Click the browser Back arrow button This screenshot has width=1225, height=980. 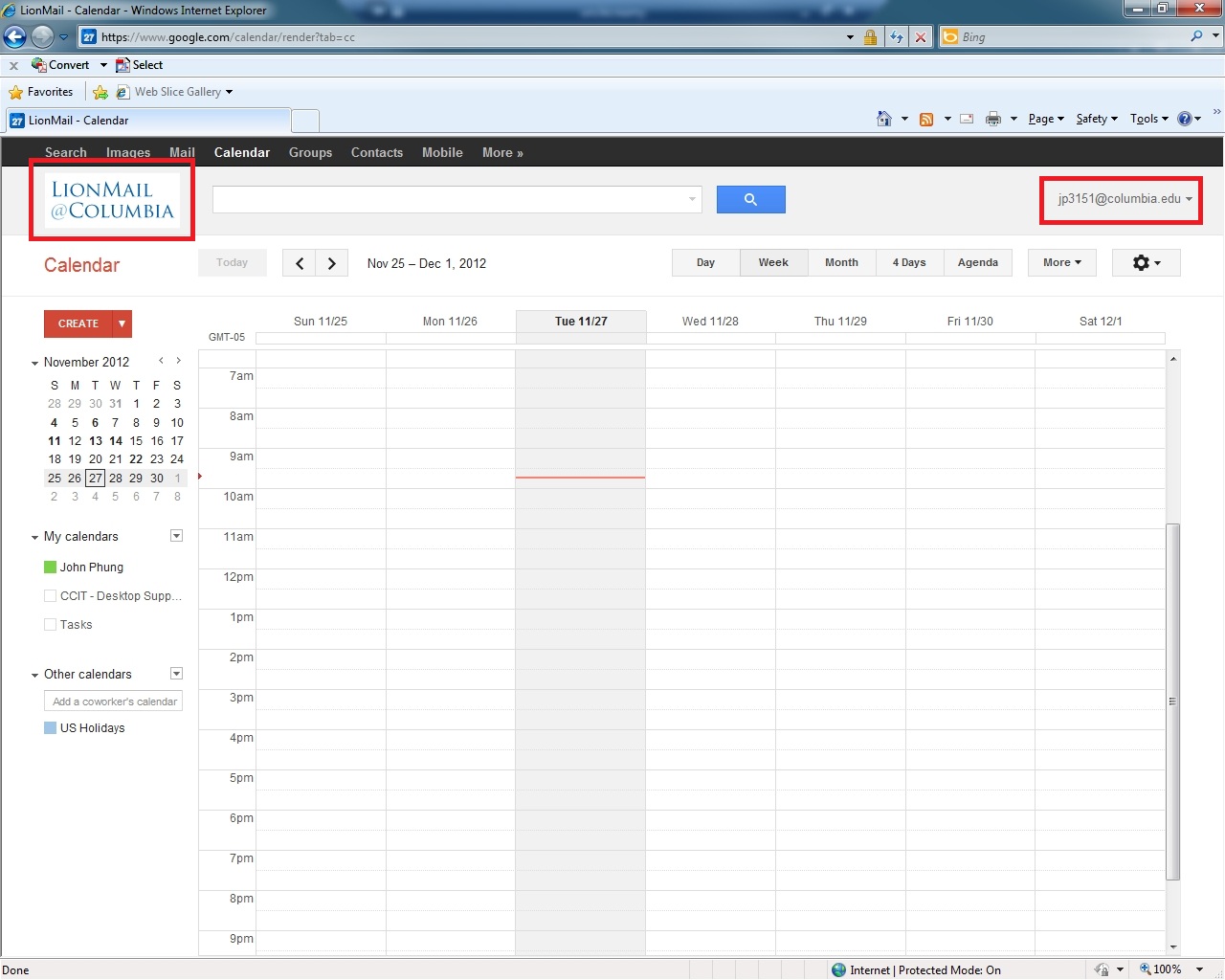tap(14, 36)
